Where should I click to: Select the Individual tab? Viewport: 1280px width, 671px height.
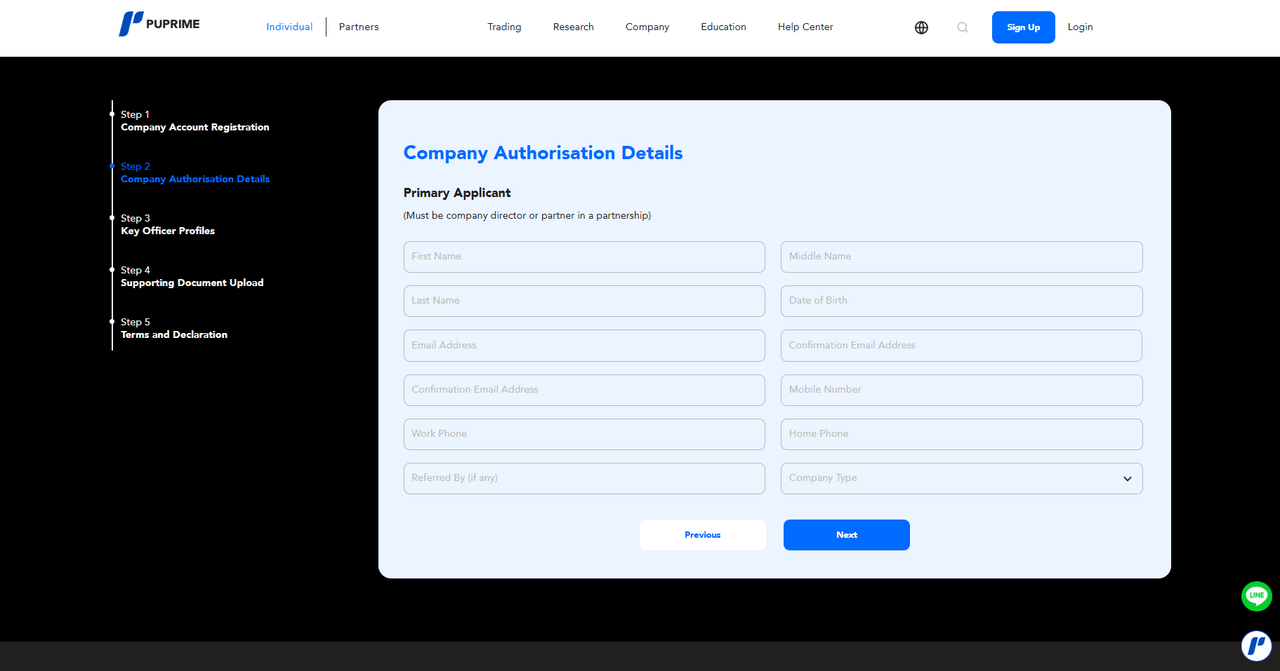(289, 27)
